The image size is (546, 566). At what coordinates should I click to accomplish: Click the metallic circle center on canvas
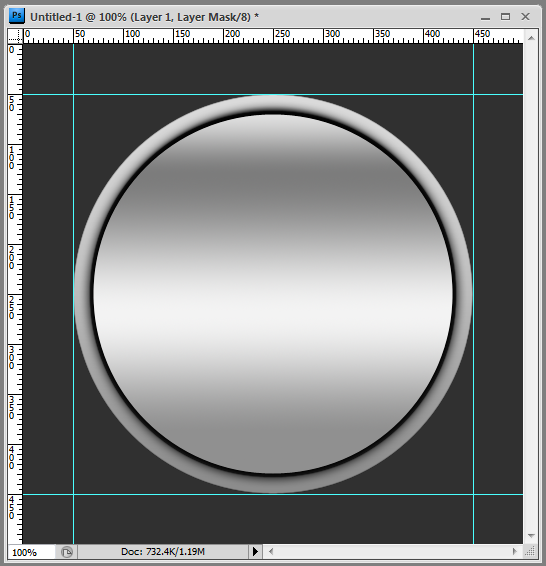tap(273, 294)
